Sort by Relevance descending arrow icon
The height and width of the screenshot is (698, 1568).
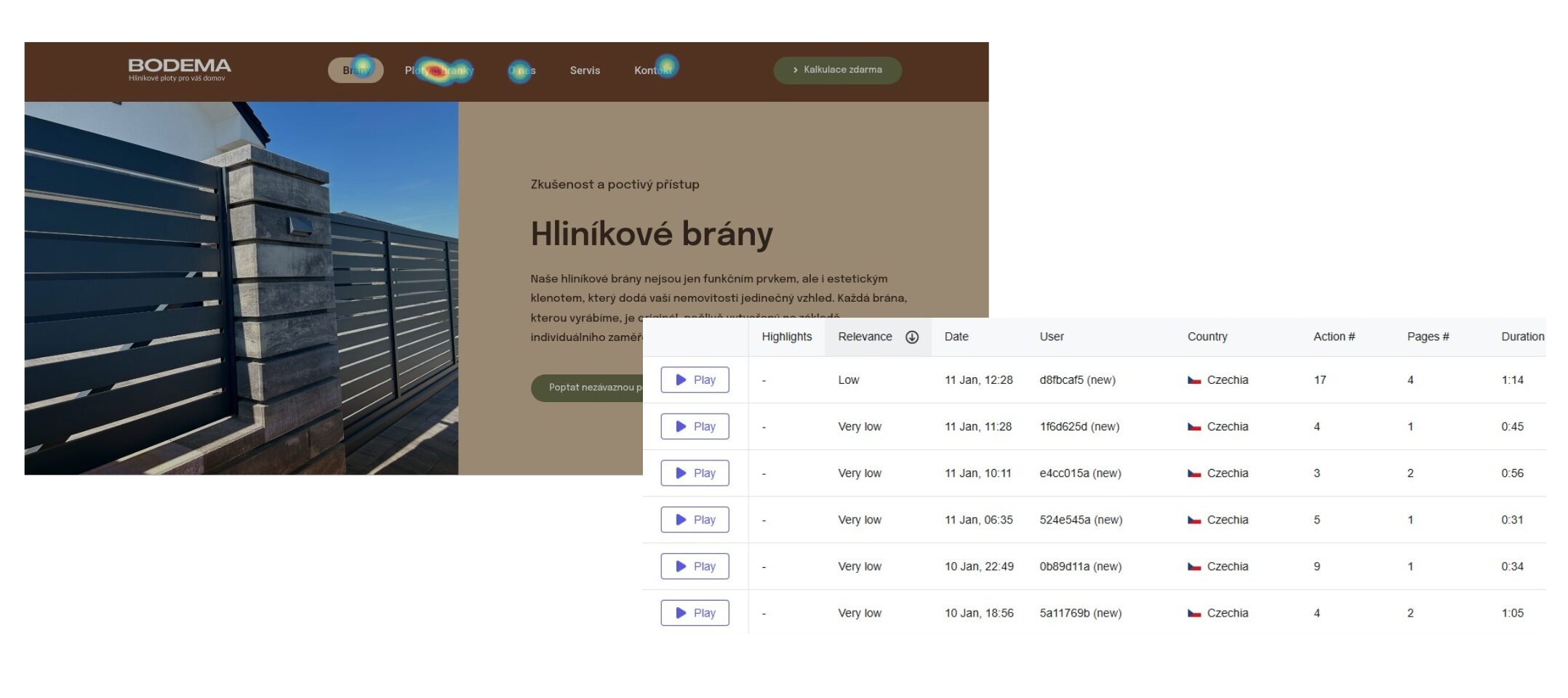(x=911, y=337)
